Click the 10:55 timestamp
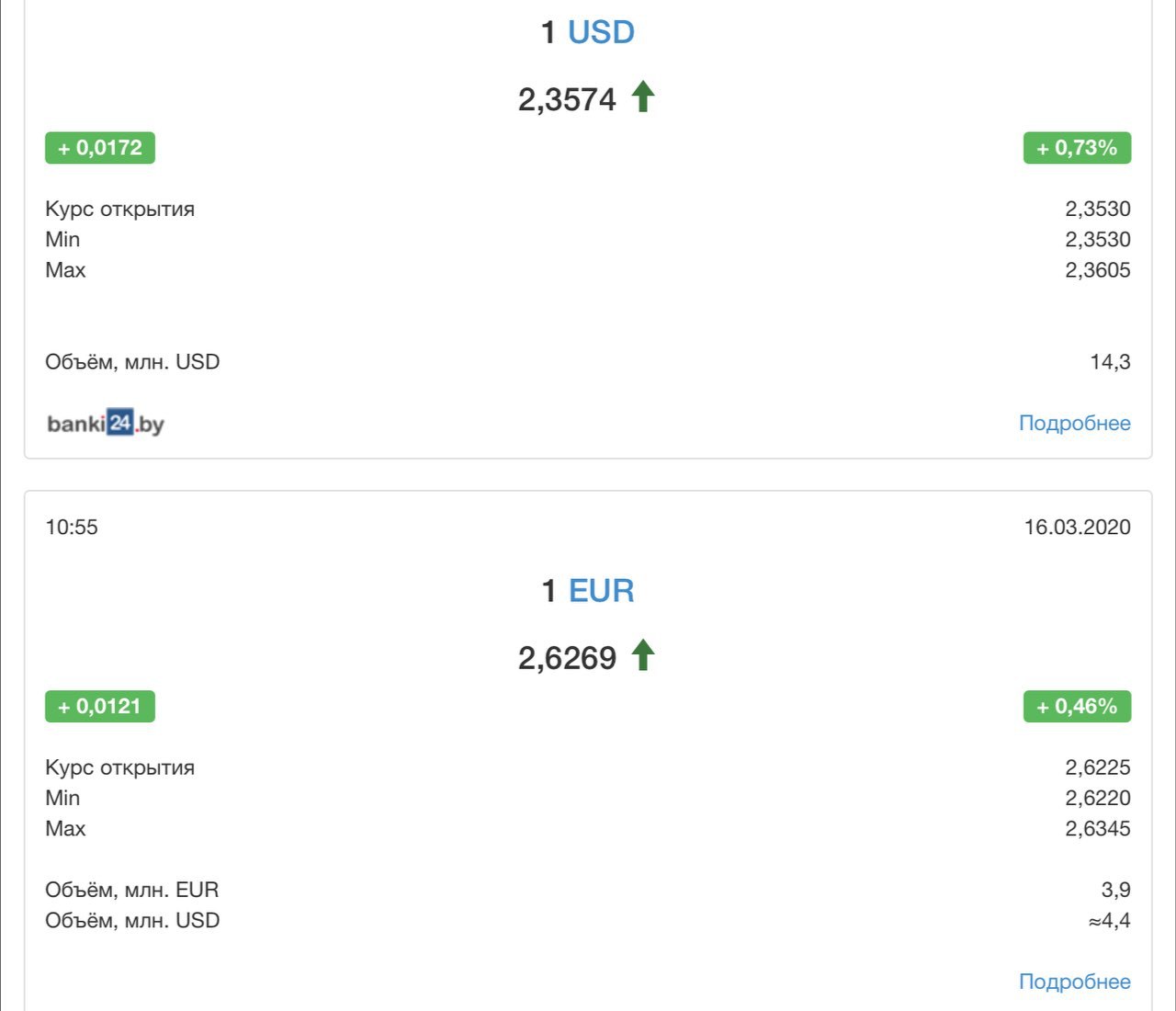 coord(72,528)
